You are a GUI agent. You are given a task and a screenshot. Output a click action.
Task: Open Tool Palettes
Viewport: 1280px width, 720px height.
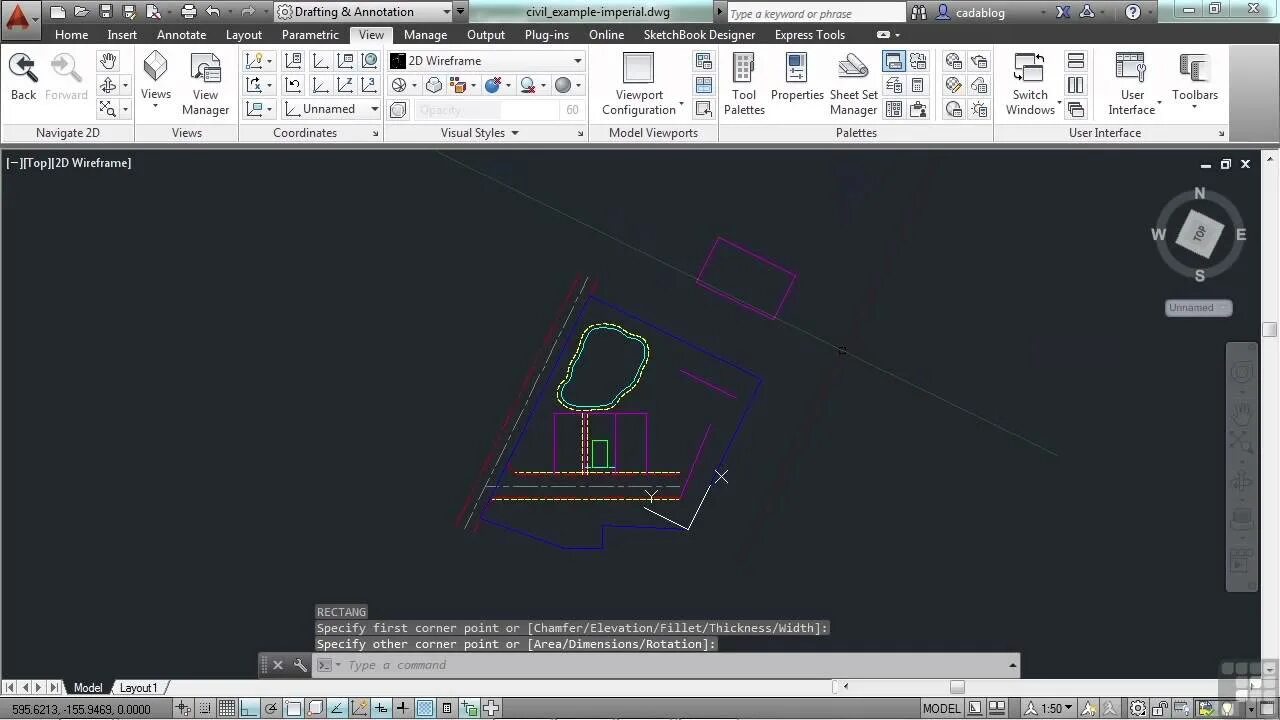[x=744, y=83]
